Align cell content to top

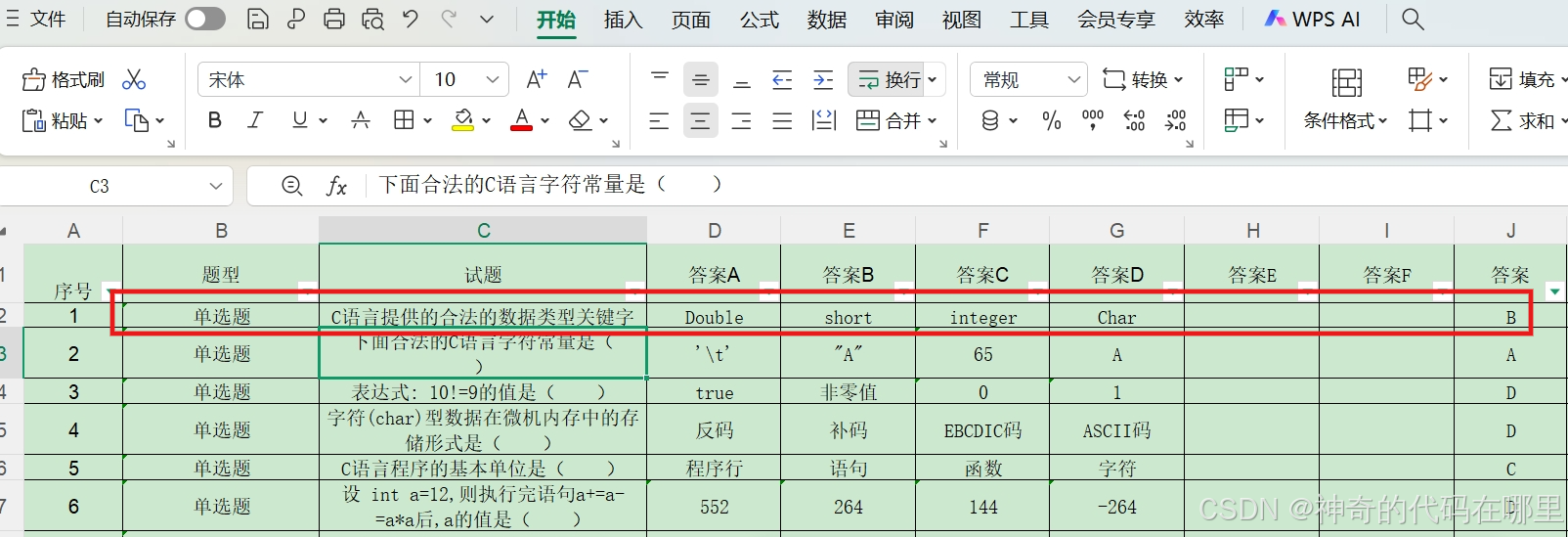click(x=660, y=79)
